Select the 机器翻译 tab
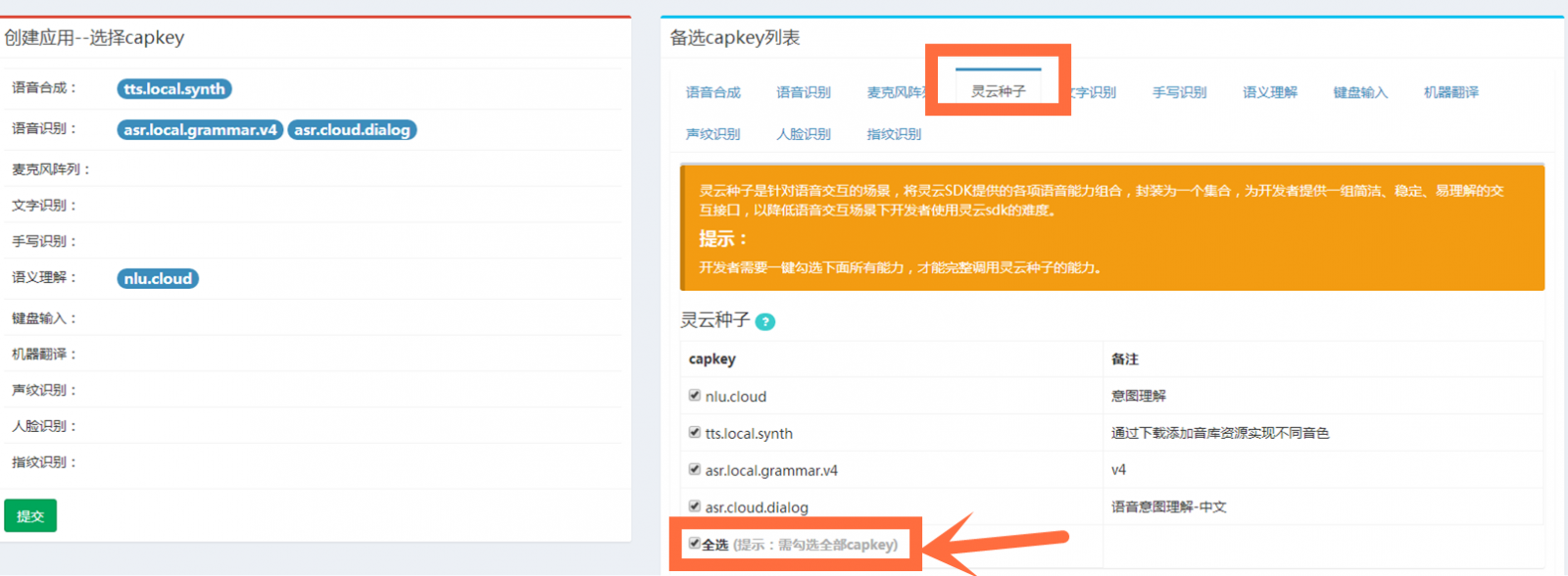The width and height of the screenshot is (1568, 576). click(x=1450, y=93)
